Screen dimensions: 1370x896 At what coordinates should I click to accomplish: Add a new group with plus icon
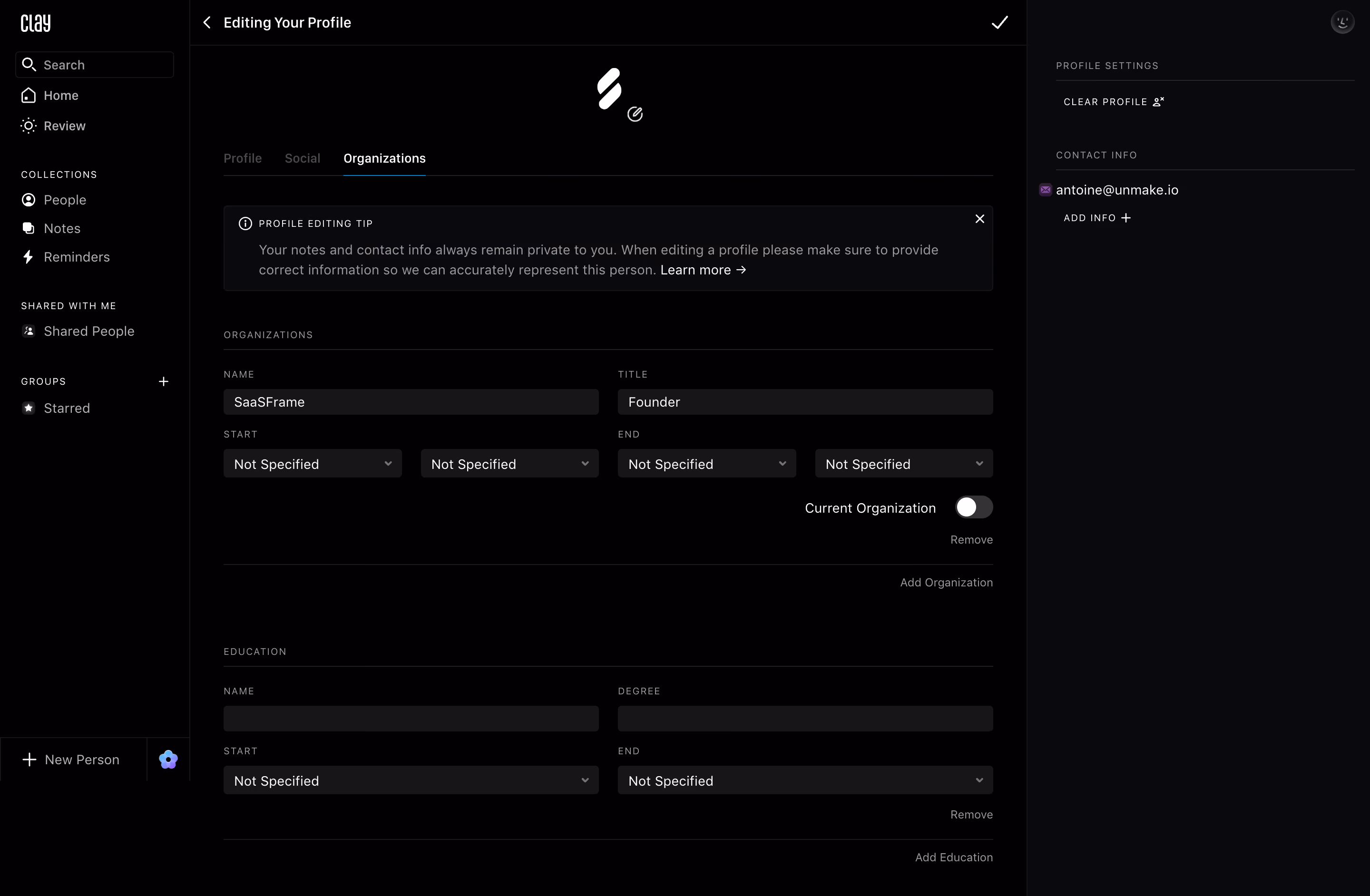coord(164,381)
